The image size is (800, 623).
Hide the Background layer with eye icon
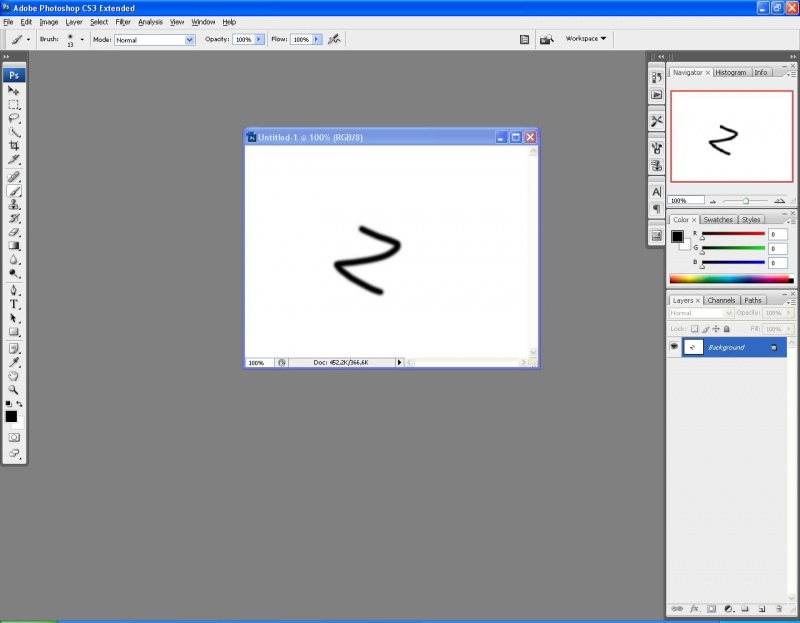point(674,347)
